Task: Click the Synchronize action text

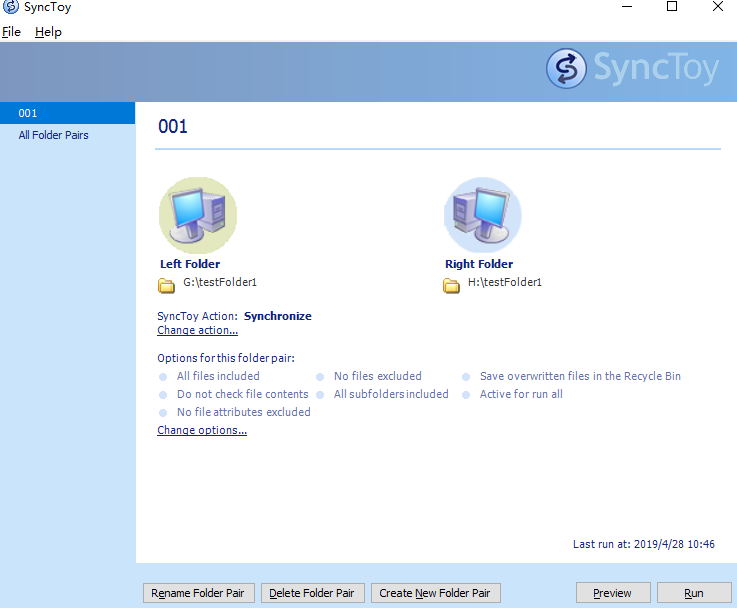Action: click(x=278, y=316)
